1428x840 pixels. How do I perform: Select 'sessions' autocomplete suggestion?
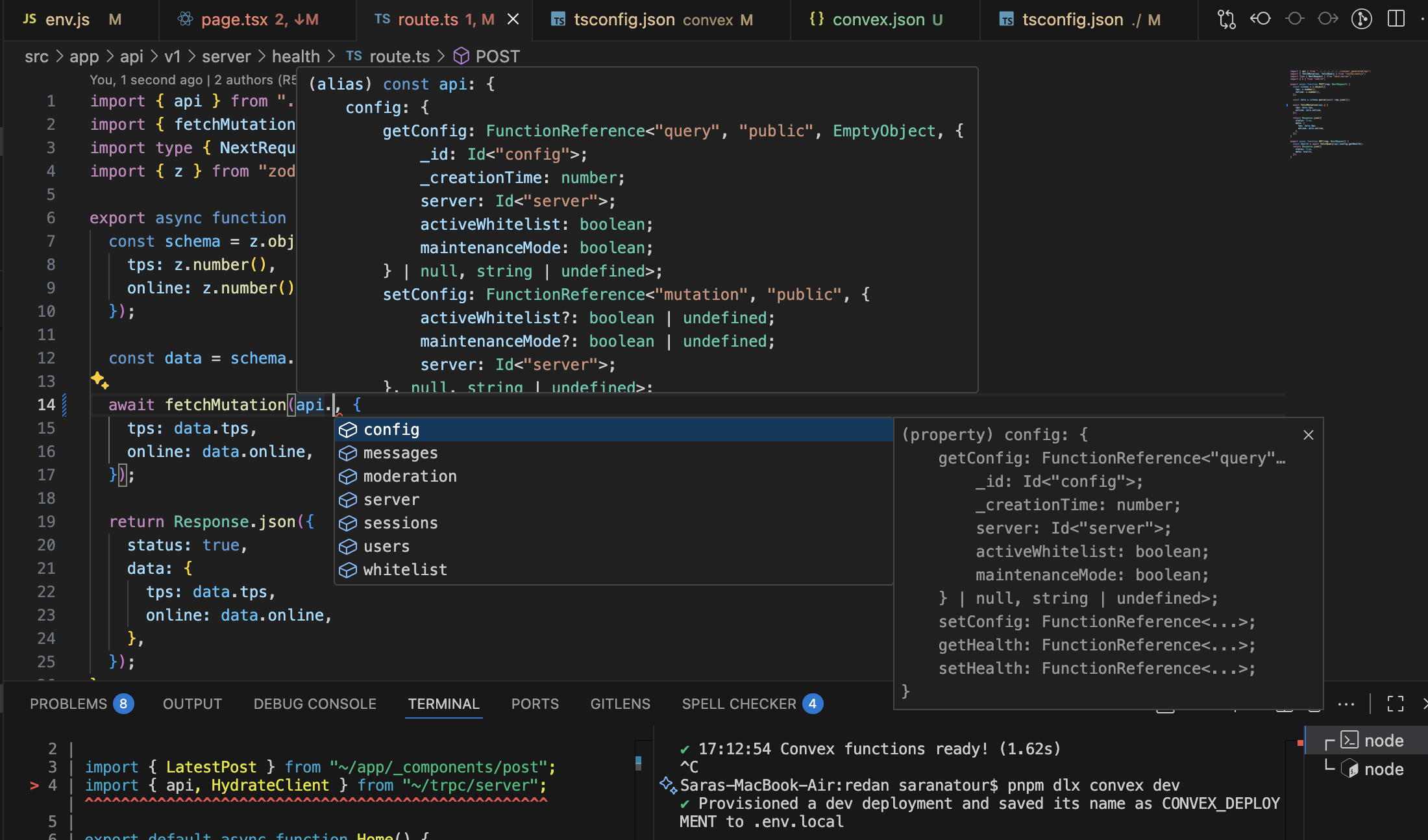tap(613, 523)
